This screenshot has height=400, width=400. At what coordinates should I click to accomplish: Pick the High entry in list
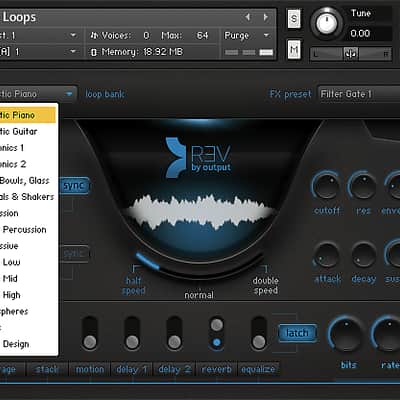28,295
